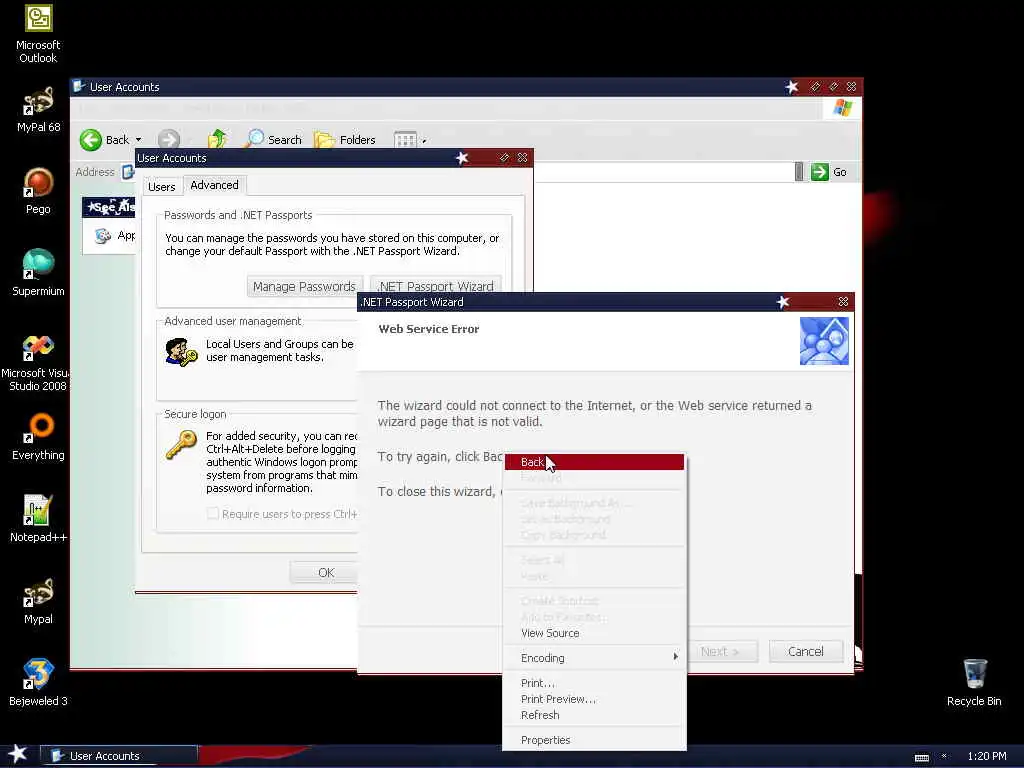The width and height of the screenshot is (1024, 768).
Task: Click the Views toolbar icon
Action: [405, 140]
